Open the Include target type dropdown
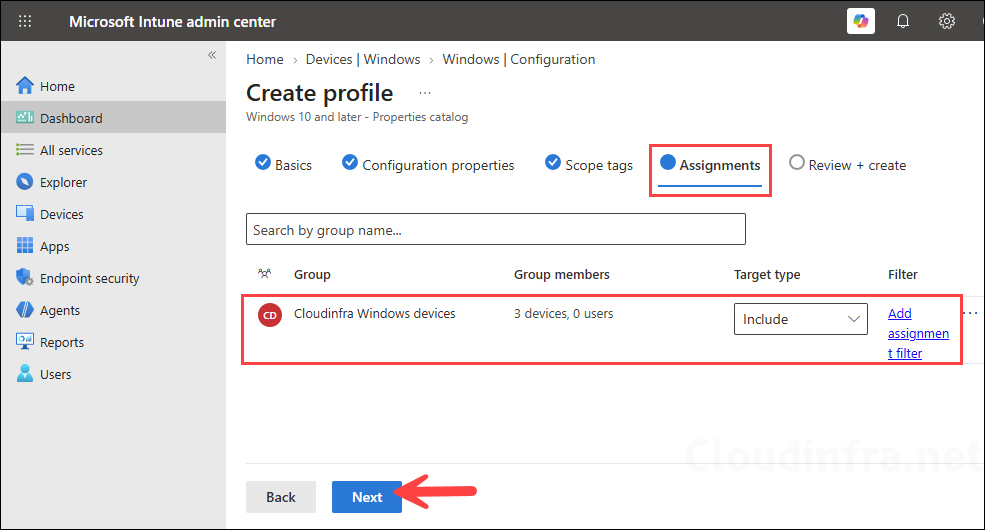985x530 pixels. tap(800, 319)
